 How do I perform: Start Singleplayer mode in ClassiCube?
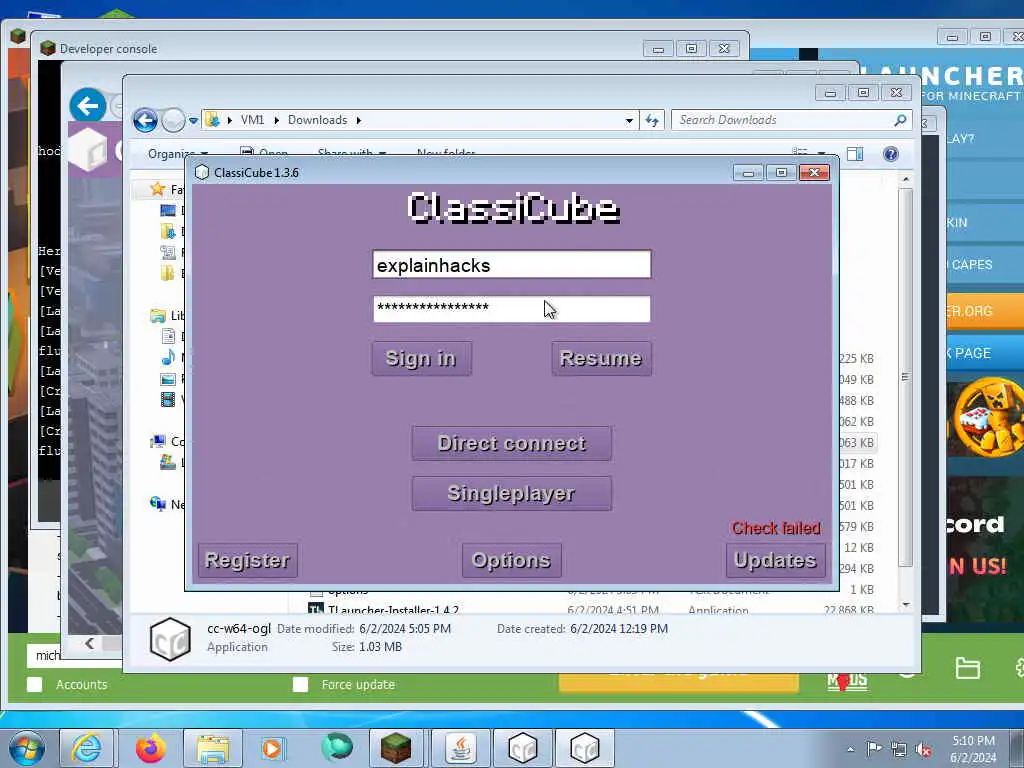point(511,493)
